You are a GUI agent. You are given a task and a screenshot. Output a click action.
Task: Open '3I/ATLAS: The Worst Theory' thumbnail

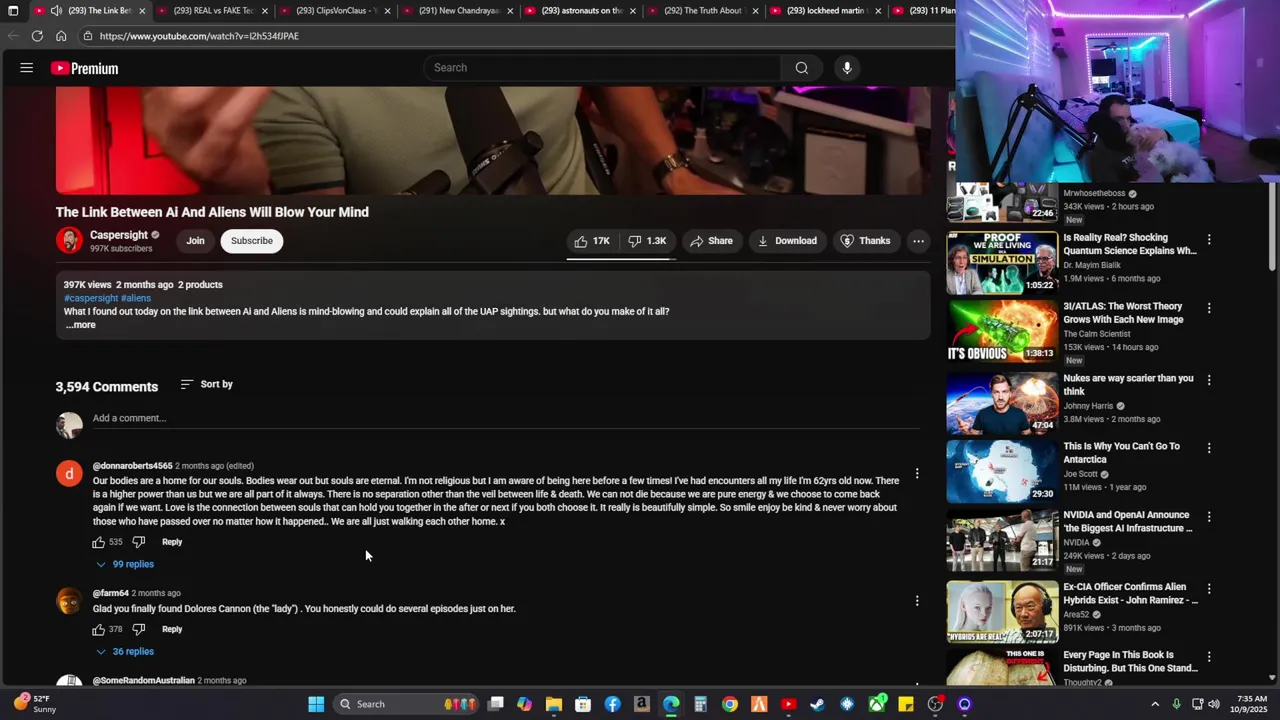pos(1002,331)
